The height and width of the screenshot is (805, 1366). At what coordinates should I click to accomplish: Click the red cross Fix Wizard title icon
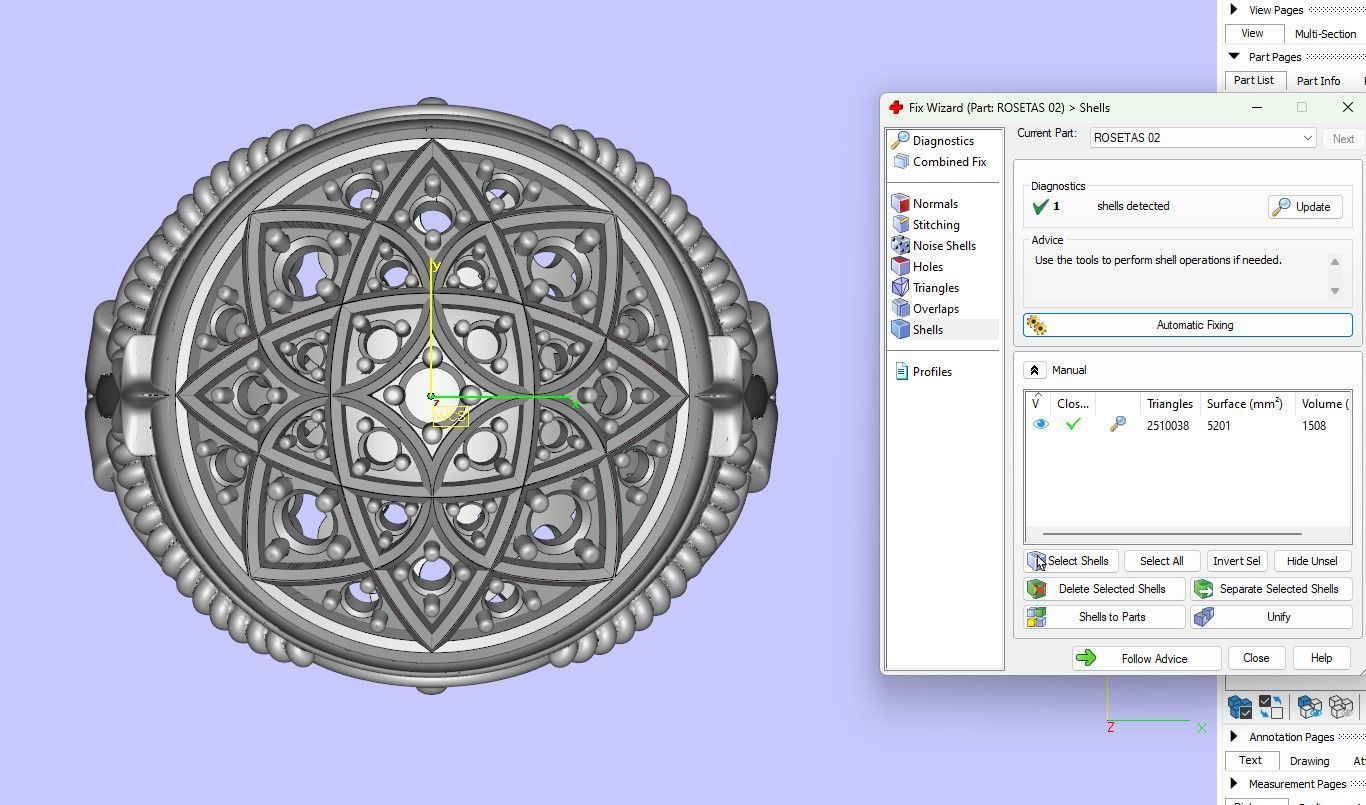tap(896, 108)
